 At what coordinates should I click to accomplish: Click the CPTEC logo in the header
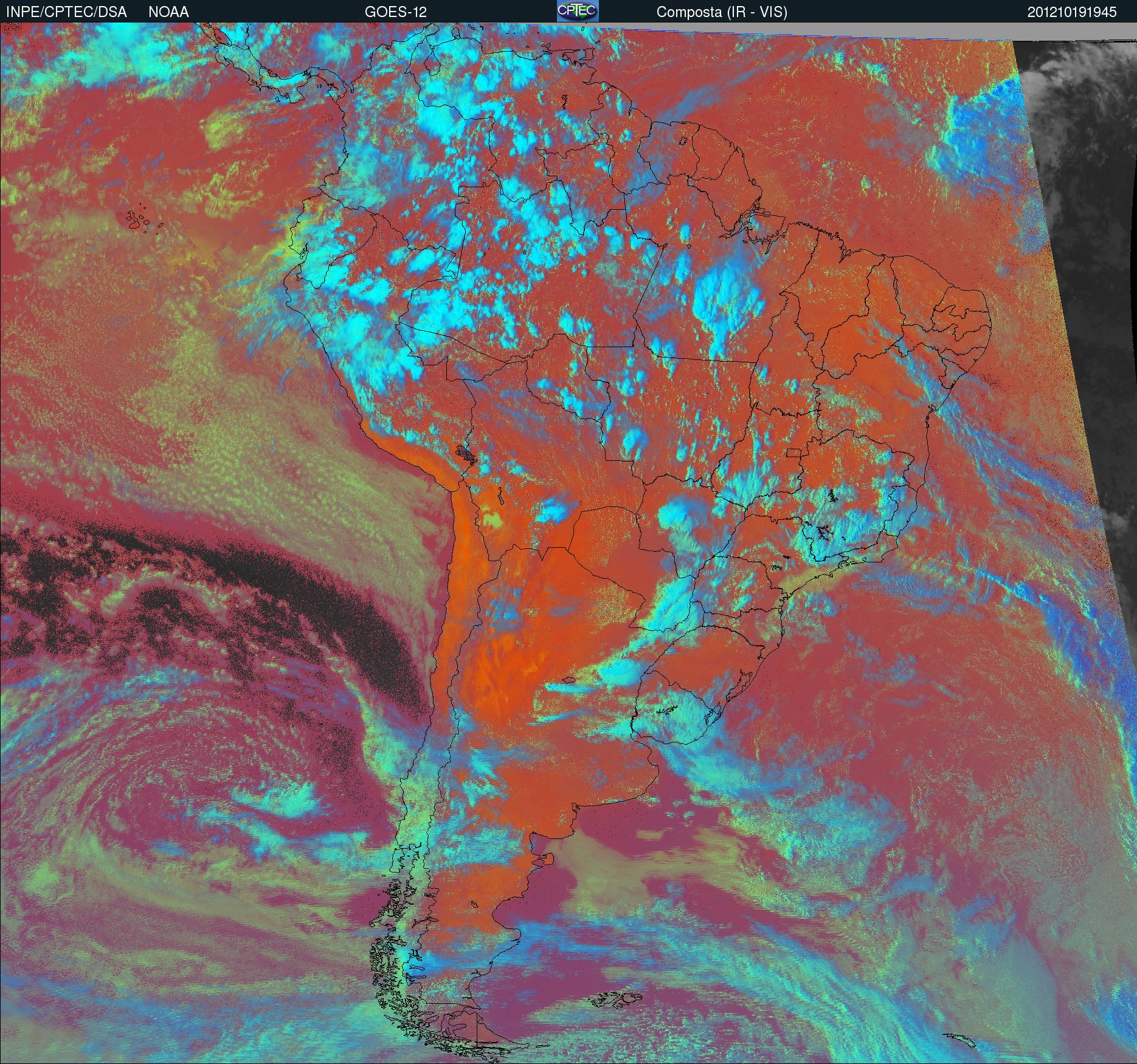(578, 11)
